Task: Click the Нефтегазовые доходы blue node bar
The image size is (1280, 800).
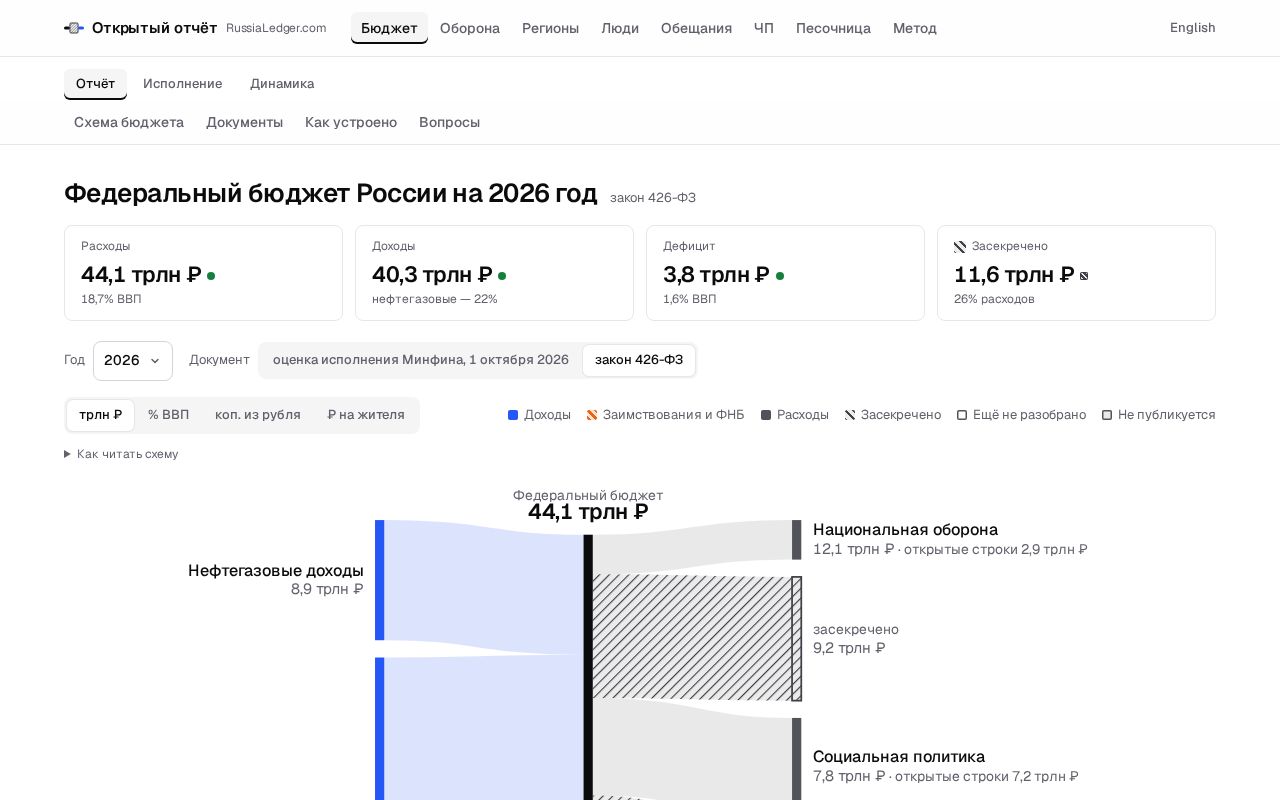Action: pyautogui.click(x=380, y=580)
